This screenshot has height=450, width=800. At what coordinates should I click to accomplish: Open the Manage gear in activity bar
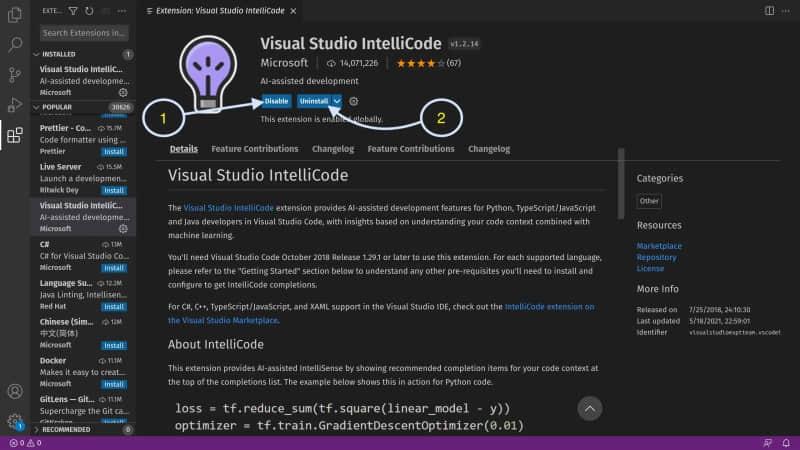coord(15,421)
